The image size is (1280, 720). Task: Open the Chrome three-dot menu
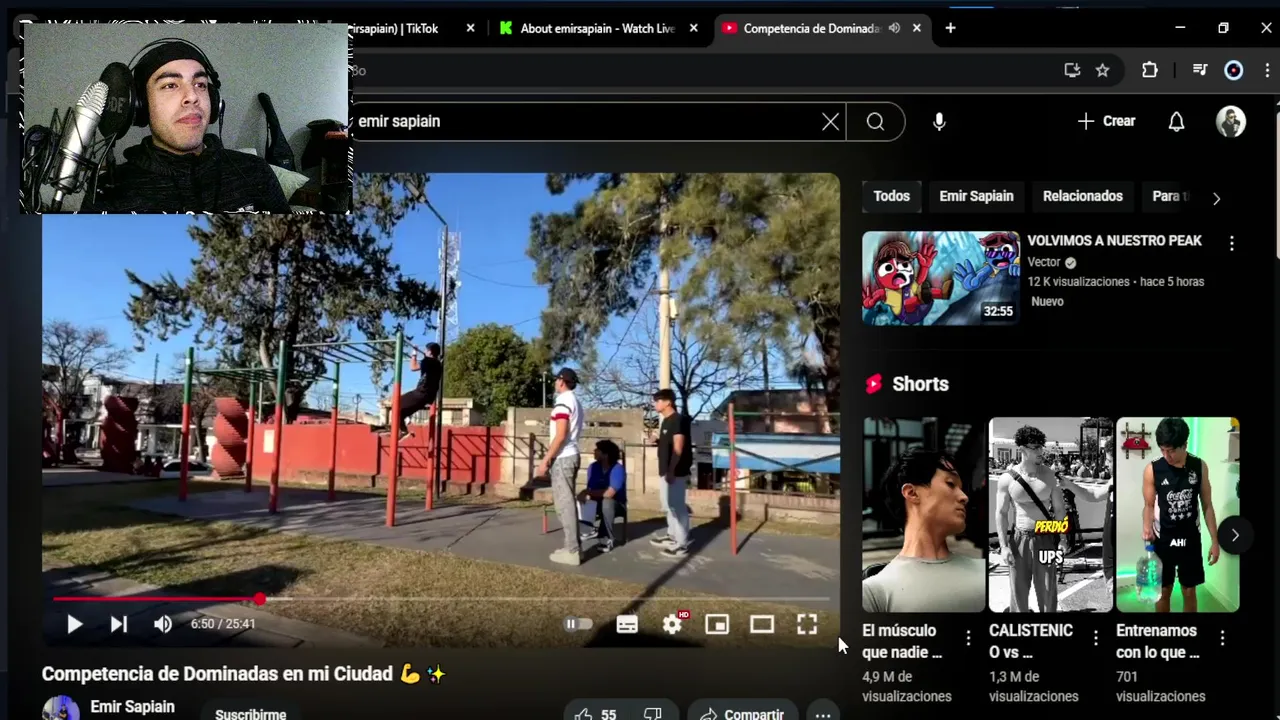coord(1268,70)
